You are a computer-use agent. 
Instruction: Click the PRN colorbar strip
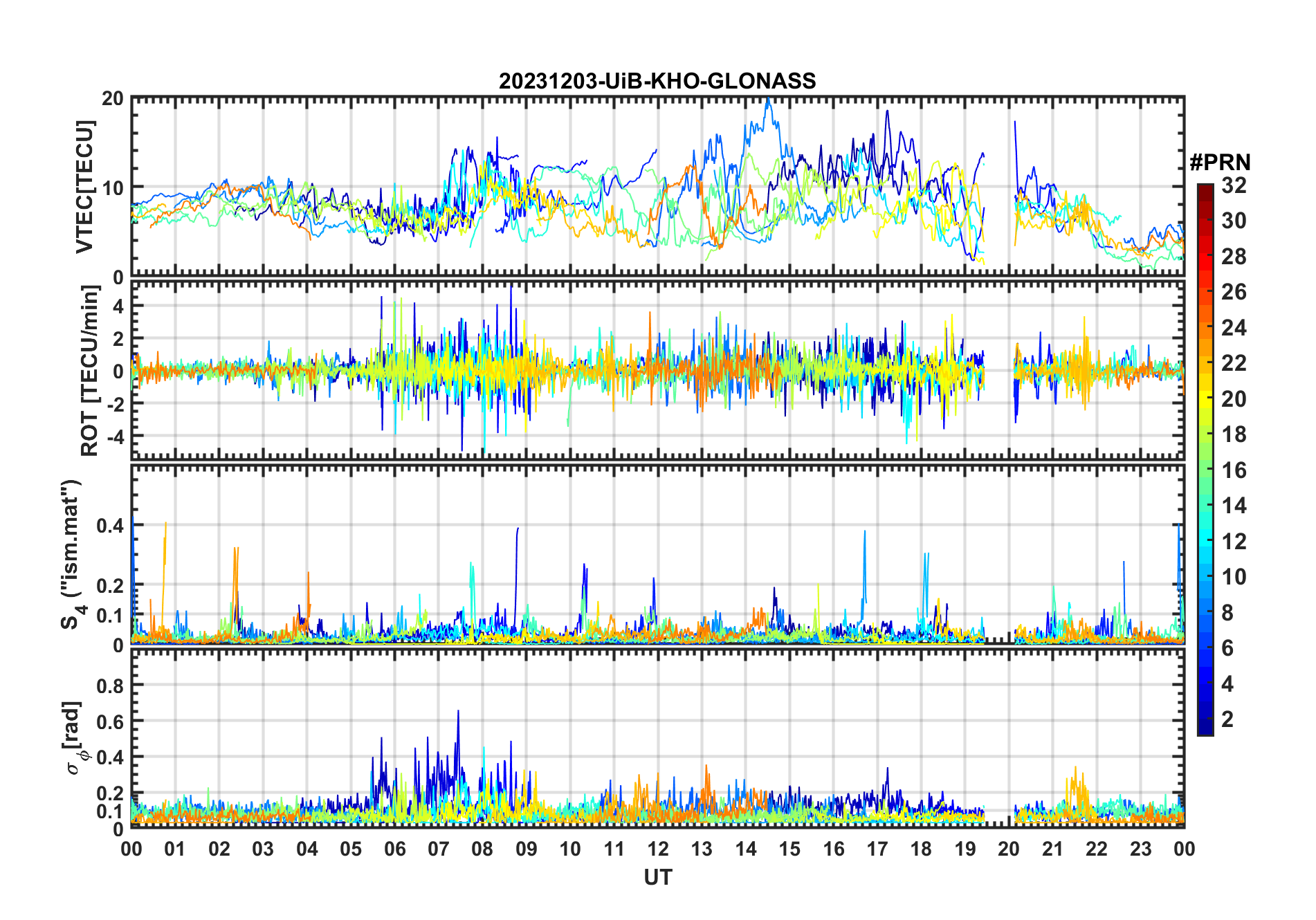tap(1205, 459)
